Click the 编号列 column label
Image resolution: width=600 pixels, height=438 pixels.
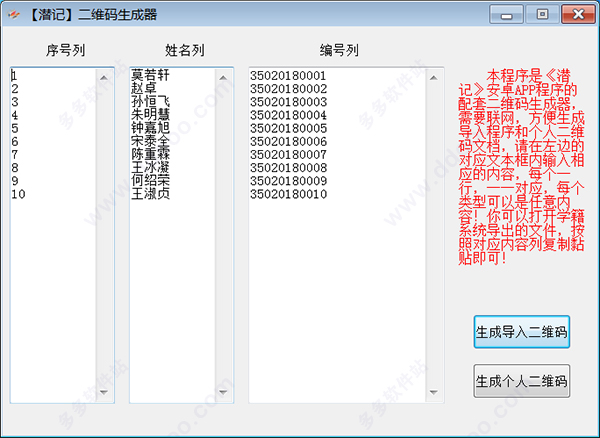[x=339, y=50]
